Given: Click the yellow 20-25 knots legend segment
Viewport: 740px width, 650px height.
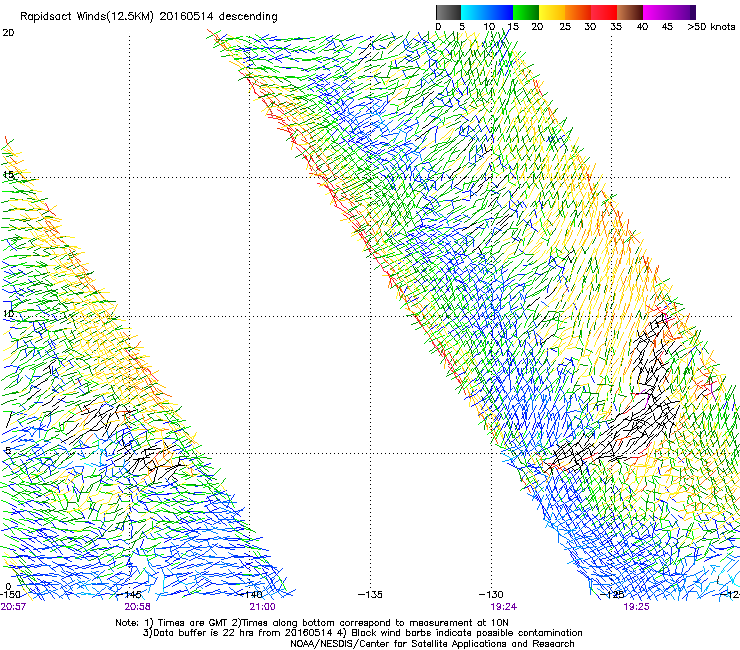Looking at the screenshot, I should point(552,12).
